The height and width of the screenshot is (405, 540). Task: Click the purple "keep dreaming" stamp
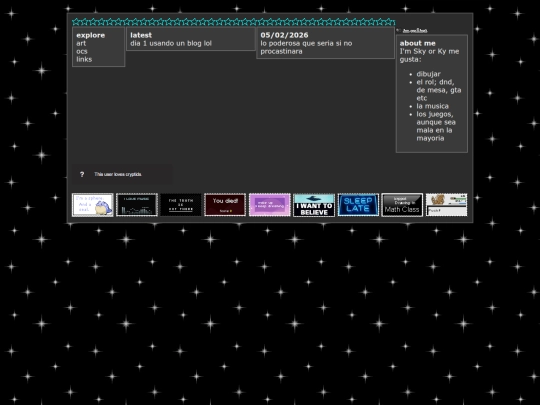(x=270, y=205)
